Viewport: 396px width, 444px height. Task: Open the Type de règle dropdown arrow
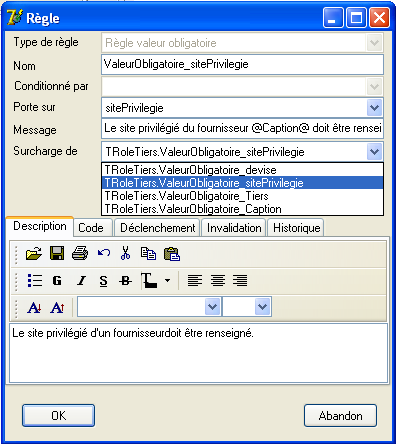point(374,43)
